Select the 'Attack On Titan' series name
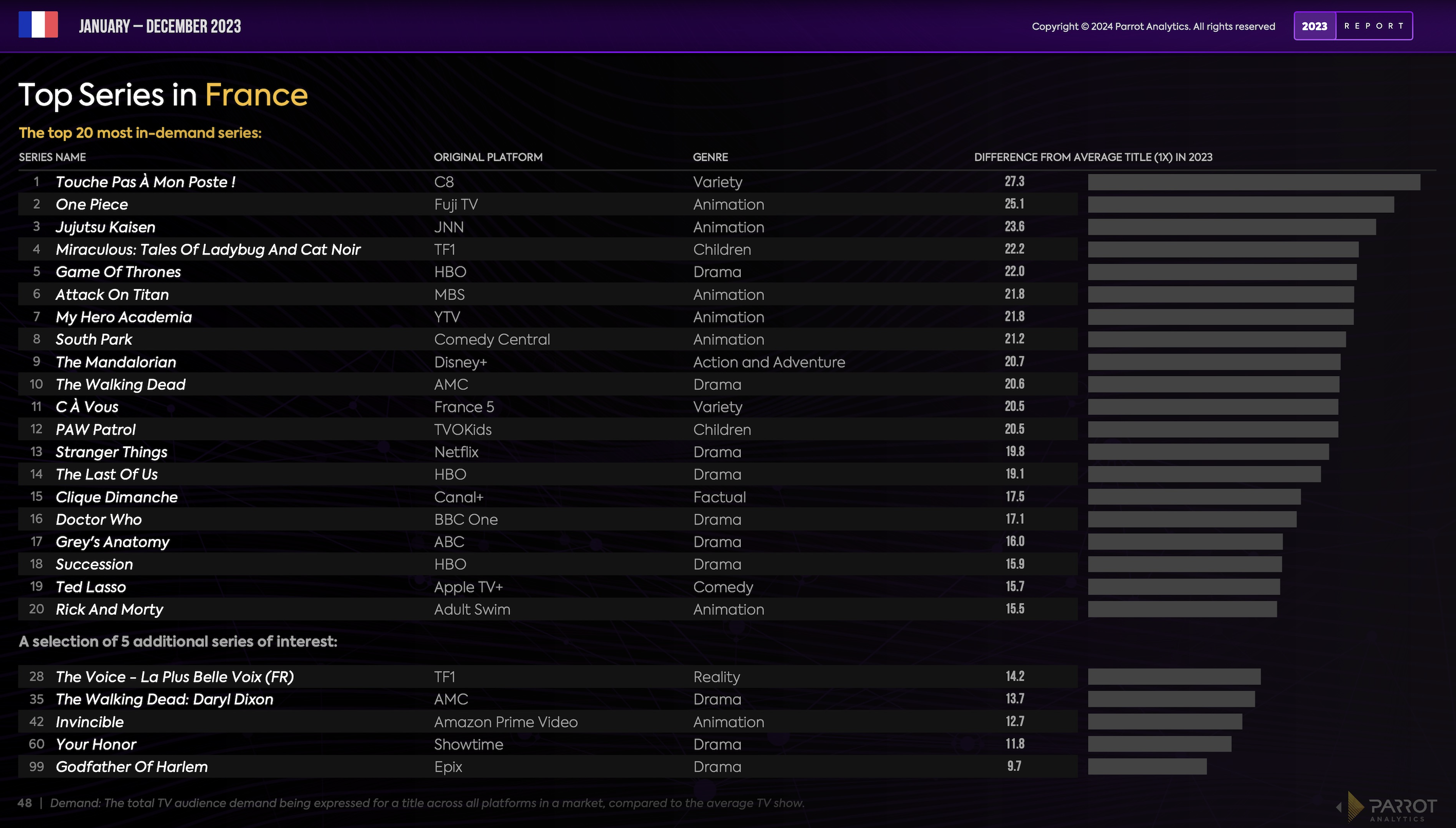The height and width of the screenshot is (828, 1456). click(x=112, y=295)
